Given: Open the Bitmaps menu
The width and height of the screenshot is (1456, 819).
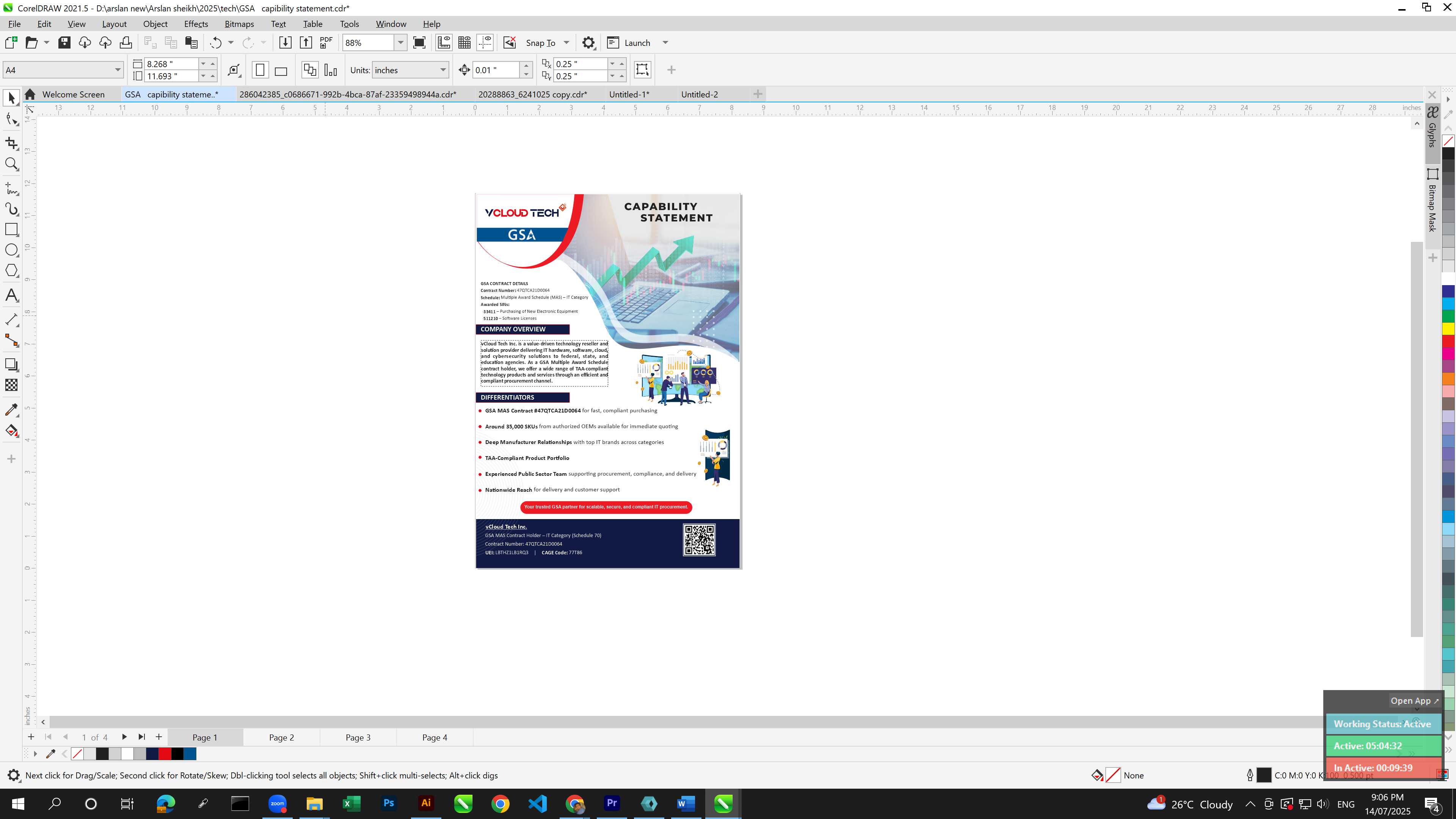Looking at the screenshot, I should pyautogui.click(x=239, y=24).
